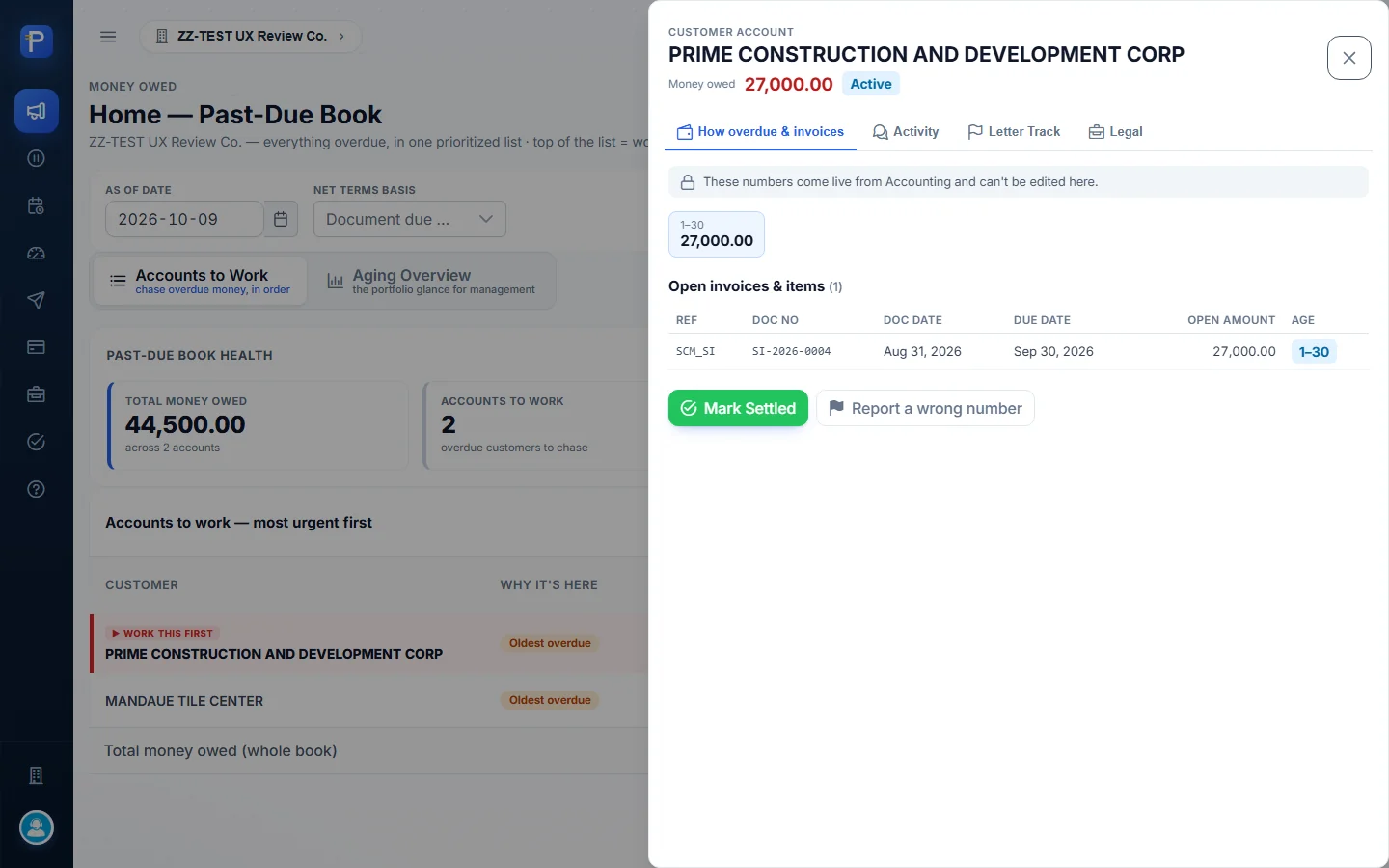Open the Activity tab
The image size is (1389, 868).
point(906,132)
